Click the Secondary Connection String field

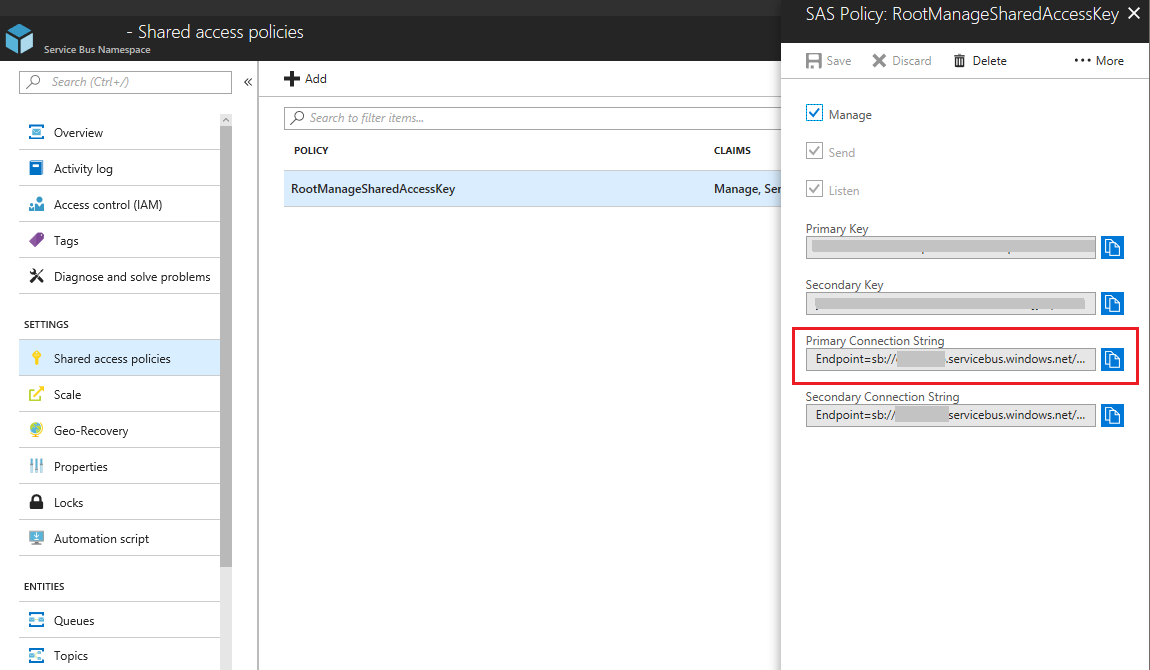[x=951, y=416]
